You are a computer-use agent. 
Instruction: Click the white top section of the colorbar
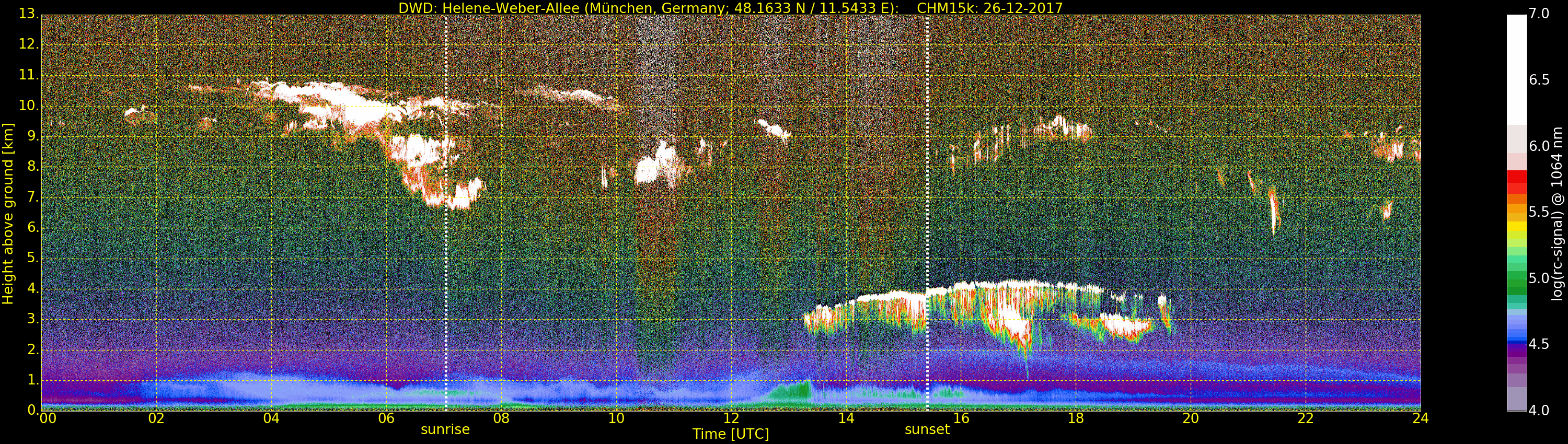[x=1516, y=70]
